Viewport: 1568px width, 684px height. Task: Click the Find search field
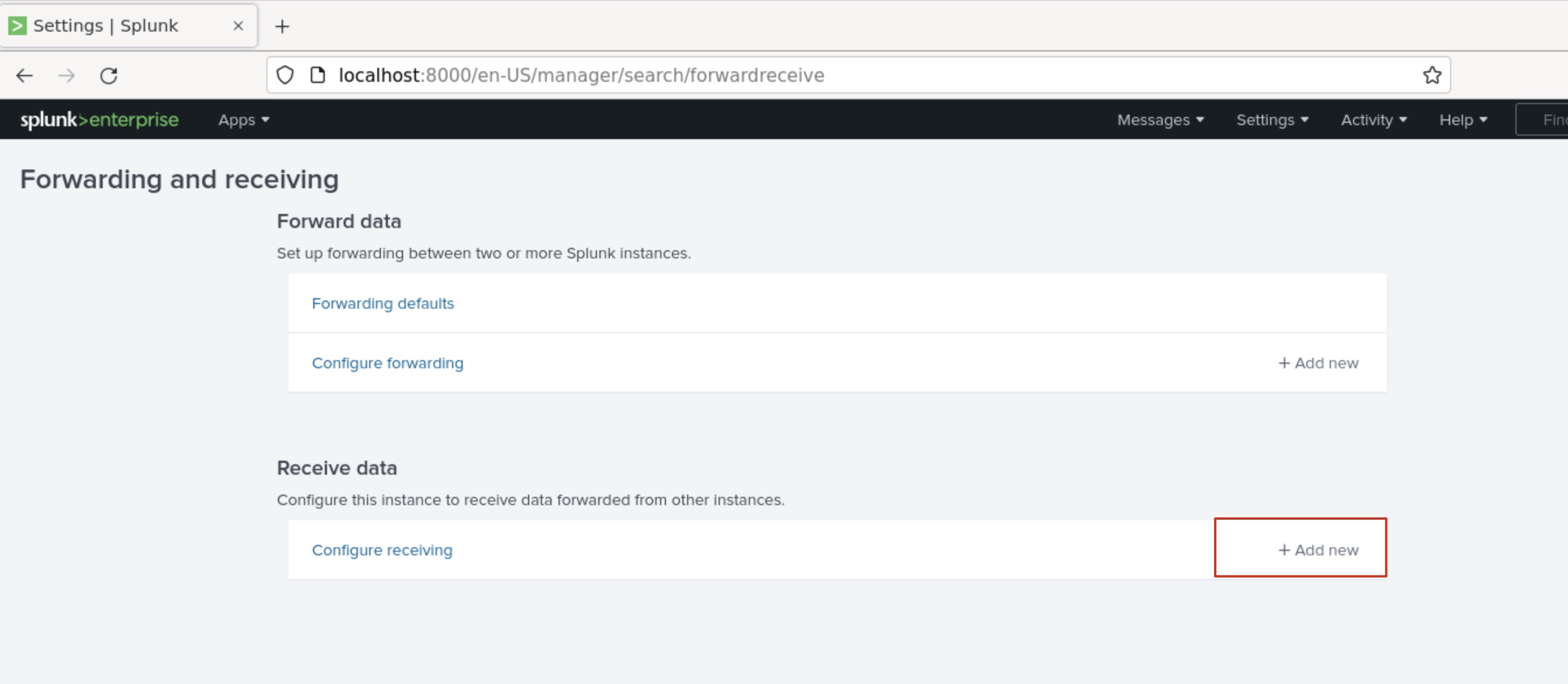point(1542,120)
